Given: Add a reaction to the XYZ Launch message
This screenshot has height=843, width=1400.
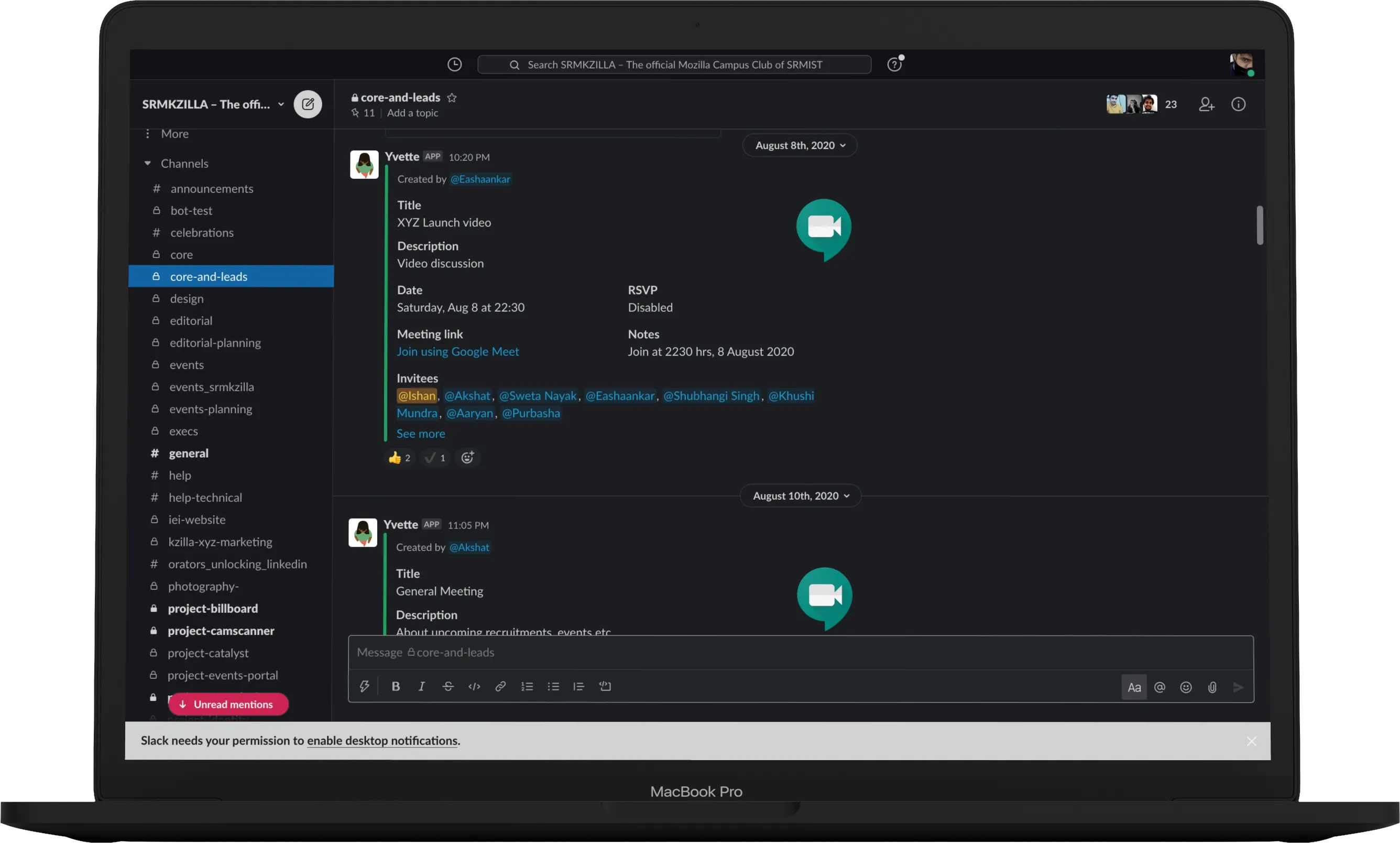Looking at the screenshot, I should tap(467, 458).
